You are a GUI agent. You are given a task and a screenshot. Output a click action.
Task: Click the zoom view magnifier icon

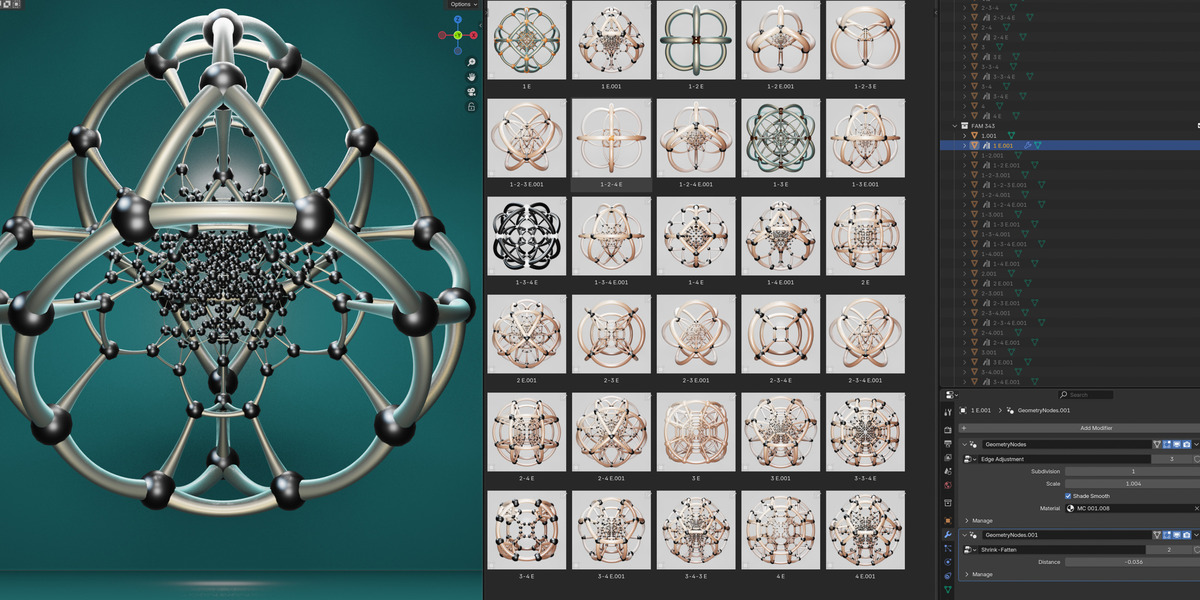[471, 62]
